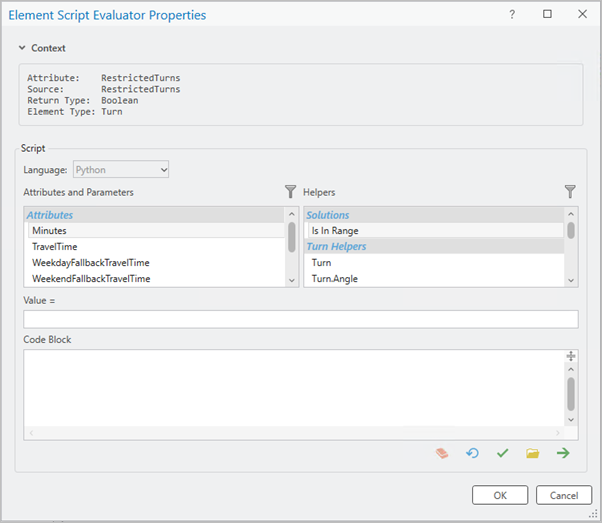Image resolution: width=602 pixels, height=523 pixels.
Task: Choose WeekdayFallbackTravelTime attribute
Action: pyautogui.click(x=90, y=263)
